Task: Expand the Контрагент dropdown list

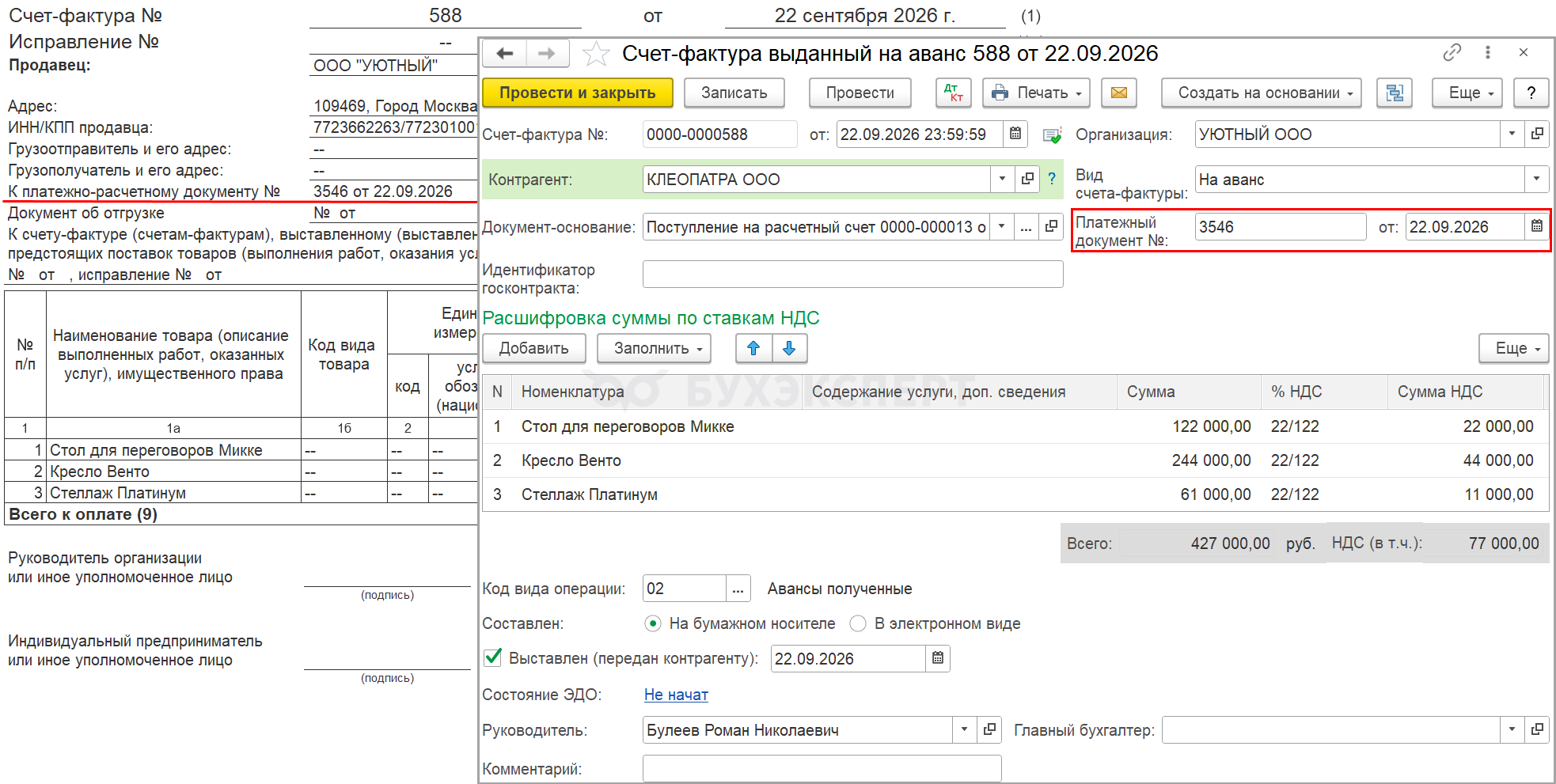Action: tap(1002, 179)
